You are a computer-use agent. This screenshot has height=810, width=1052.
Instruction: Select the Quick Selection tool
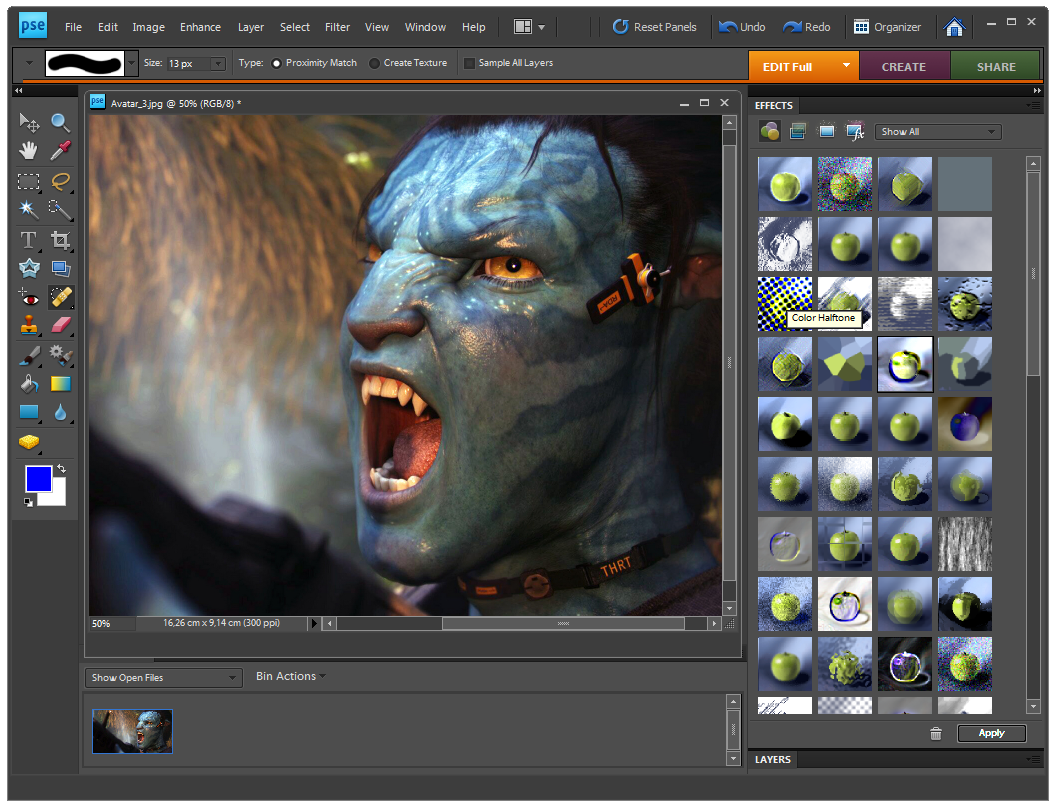(x=60, y=209)
